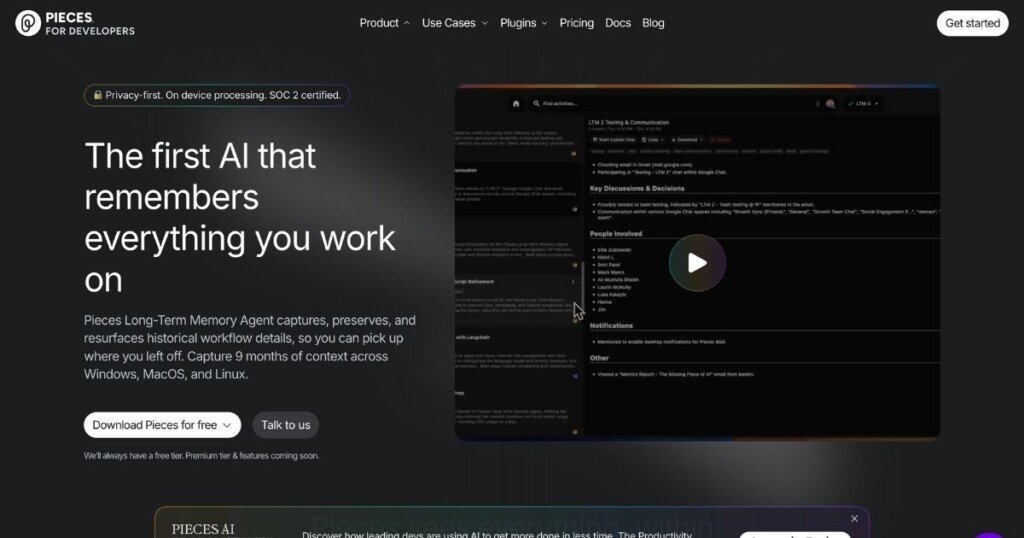Click the search magnifier icon in preview
This screenshot has height=538, width=1024.
(x=536, y=103)
